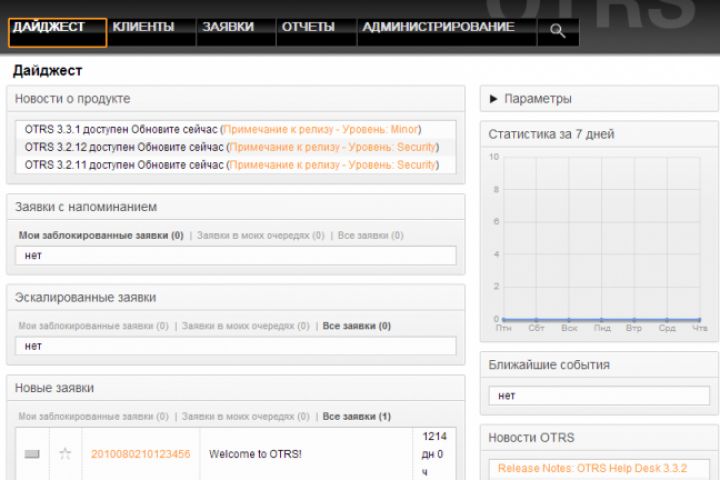
Task: Click the Ближайшие события panel header
Action: pyautogui.click(x=599, y=365)
